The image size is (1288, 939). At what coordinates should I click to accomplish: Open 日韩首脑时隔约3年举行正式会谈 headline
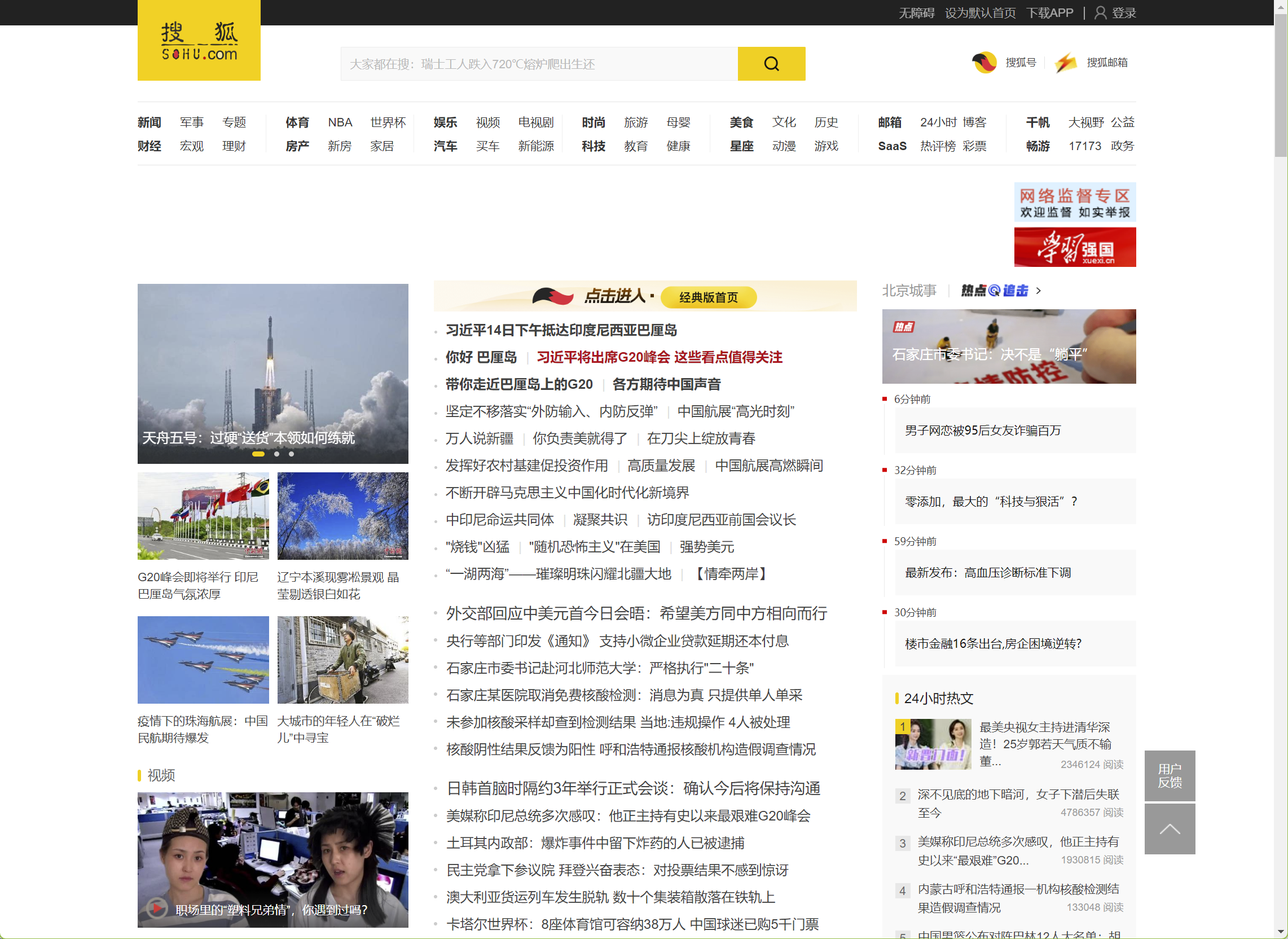coord(633,788)
